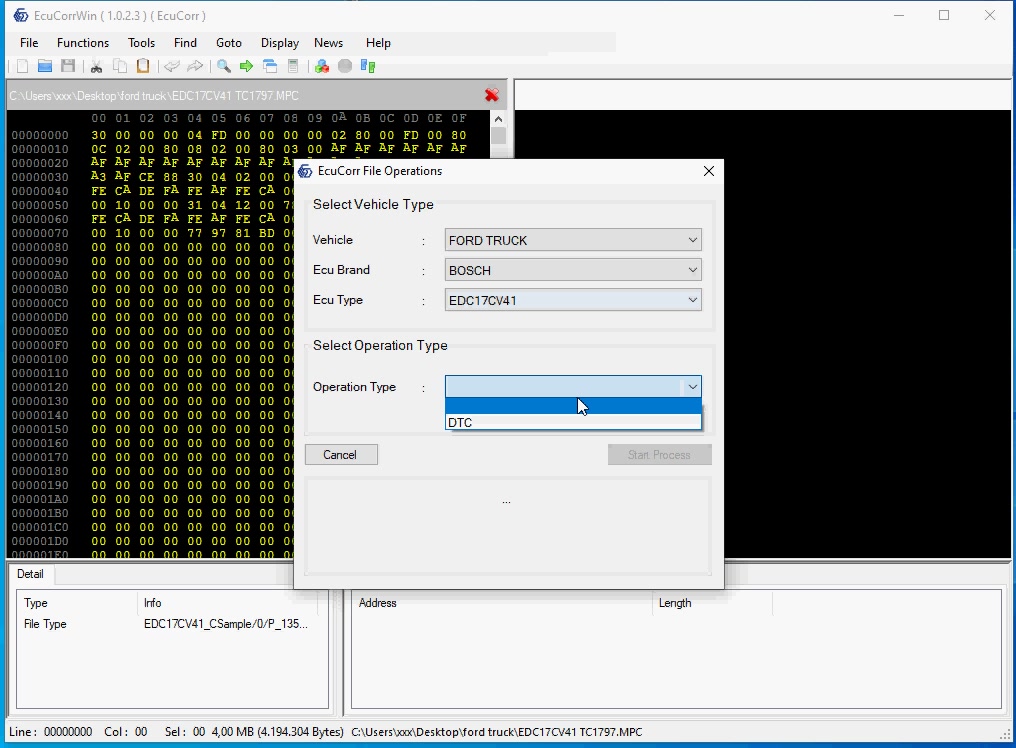
Task: Click the cascade windows toolbar icon
Action: pos(270,66)
